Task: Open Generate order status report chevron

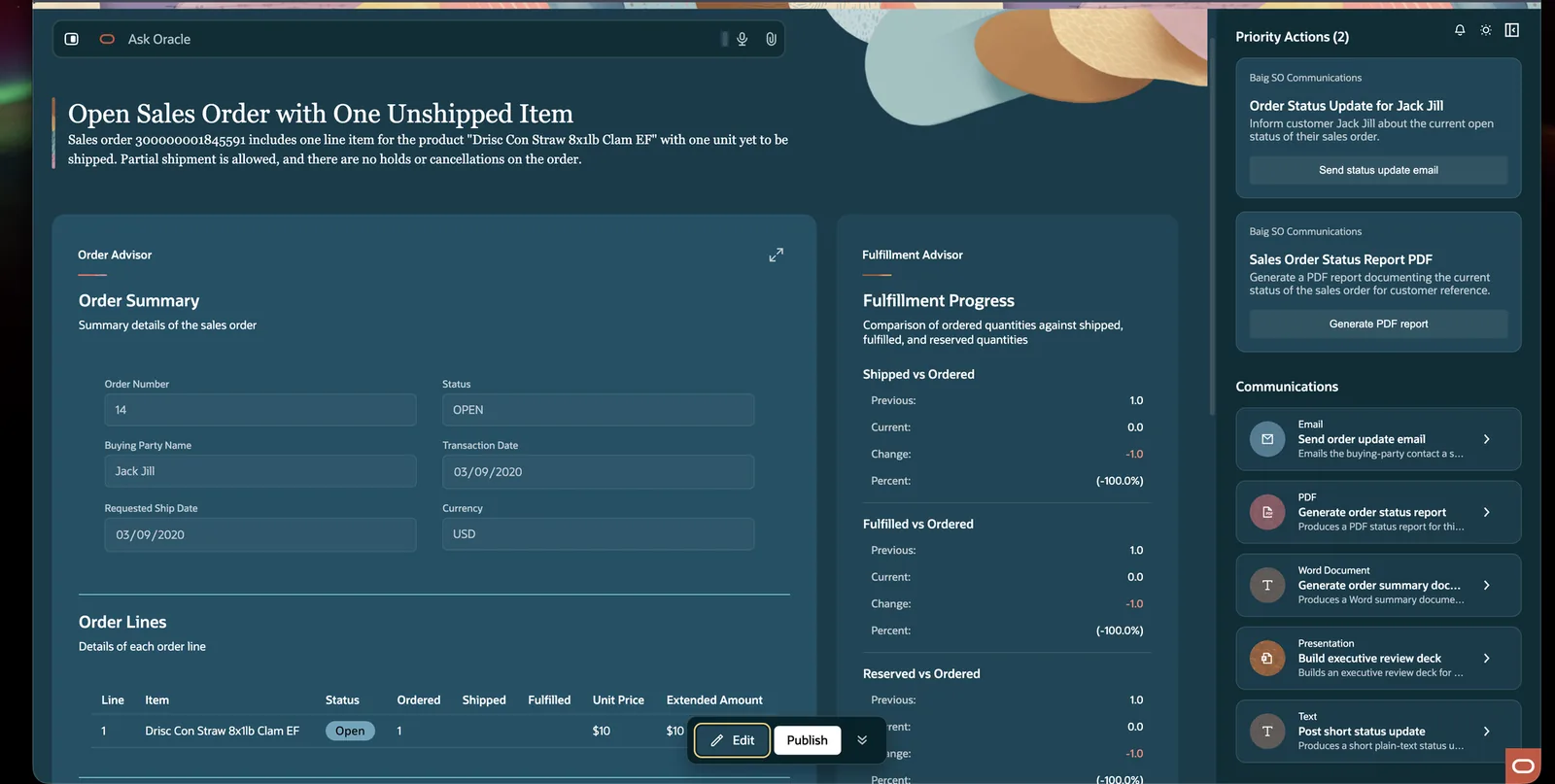Action: coord(1487,512)
